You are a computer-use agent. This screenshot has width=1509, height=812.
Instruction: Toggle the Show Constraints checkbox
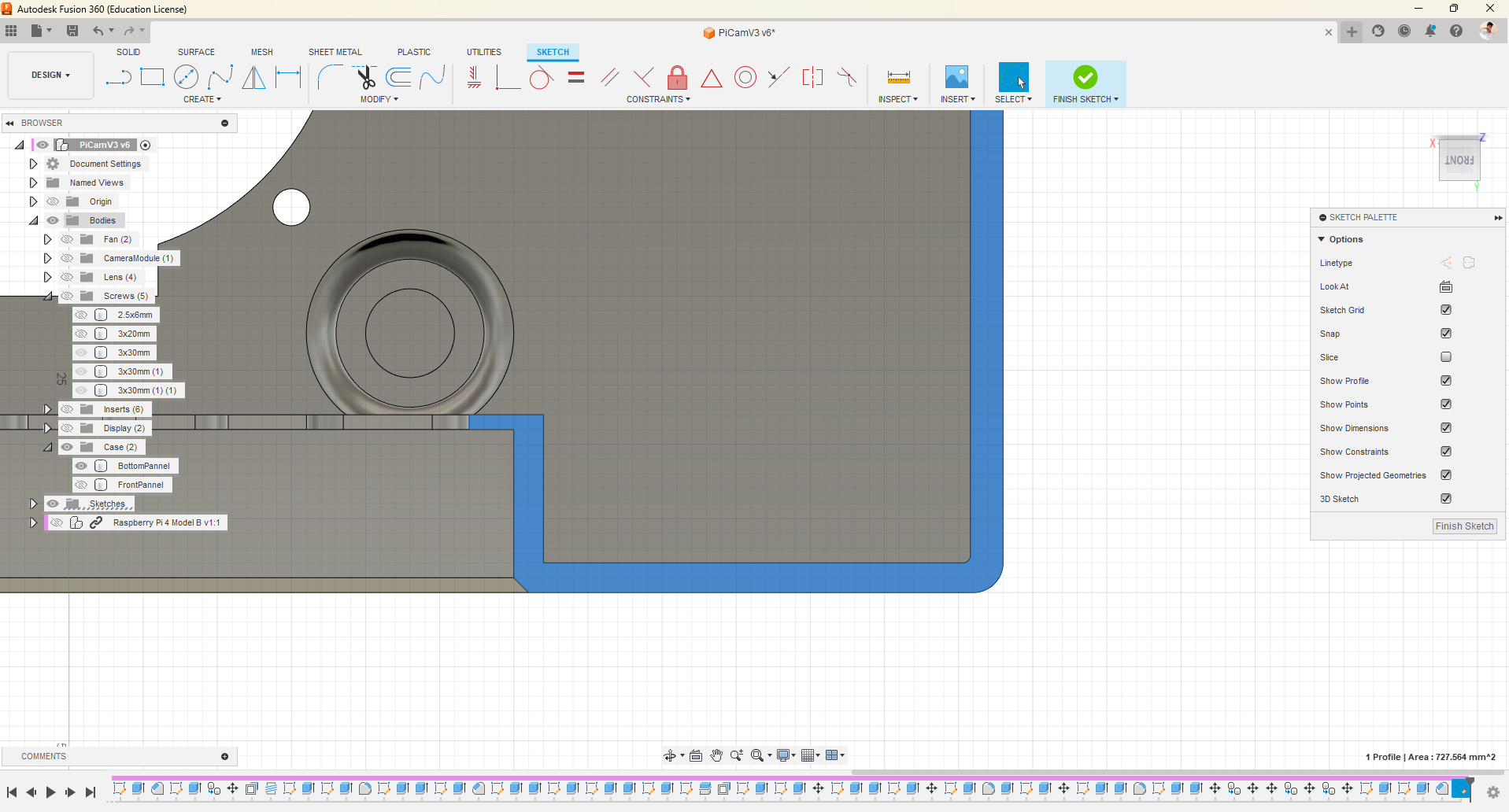coord(1446,452)
